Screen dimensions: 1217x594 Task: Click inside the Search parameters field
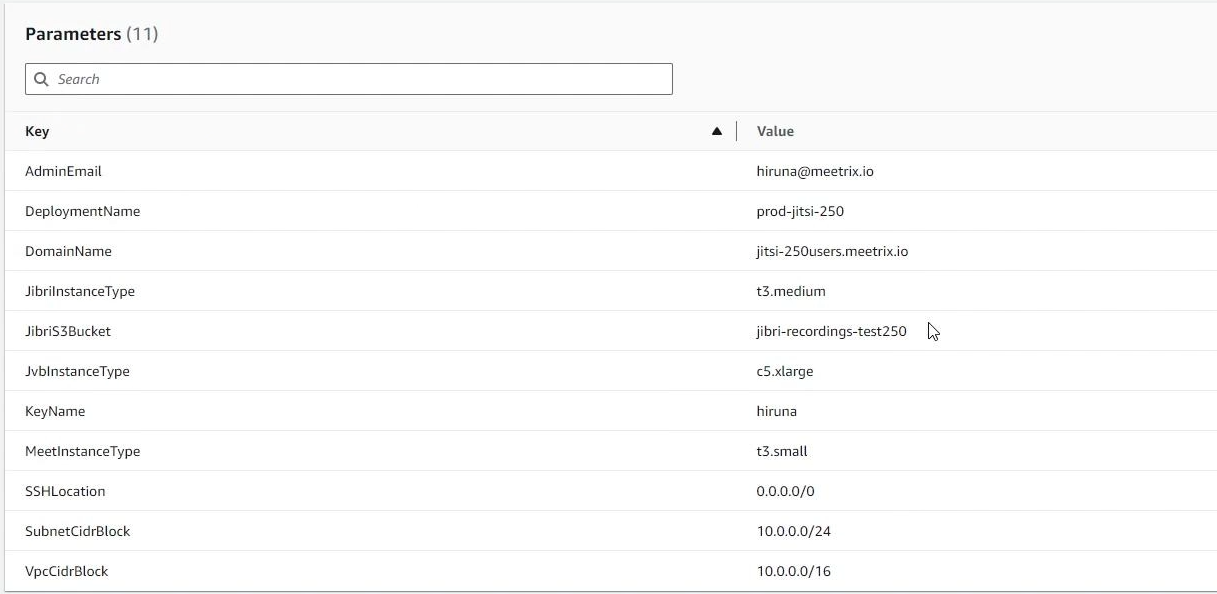tap(349, 78)
